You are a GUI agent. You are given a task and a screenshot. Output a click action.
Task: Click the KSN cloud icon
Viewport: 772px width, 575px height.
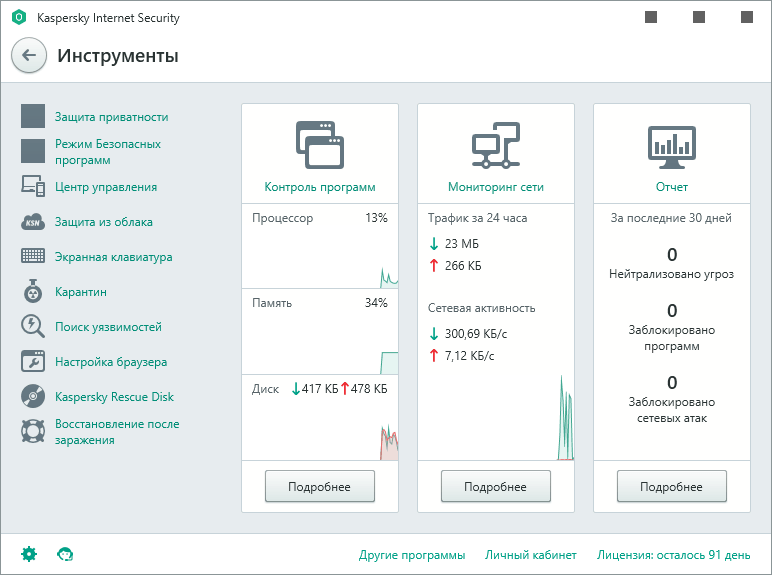pos(33,222)
